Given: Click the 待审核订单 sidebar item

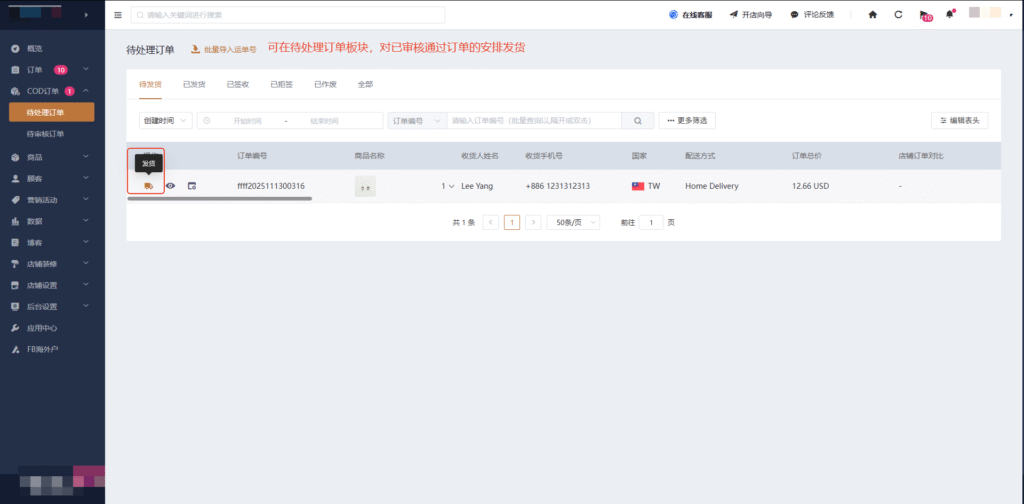Looking at the screenshot, I should pyautogui.click(x=45, y=133).
